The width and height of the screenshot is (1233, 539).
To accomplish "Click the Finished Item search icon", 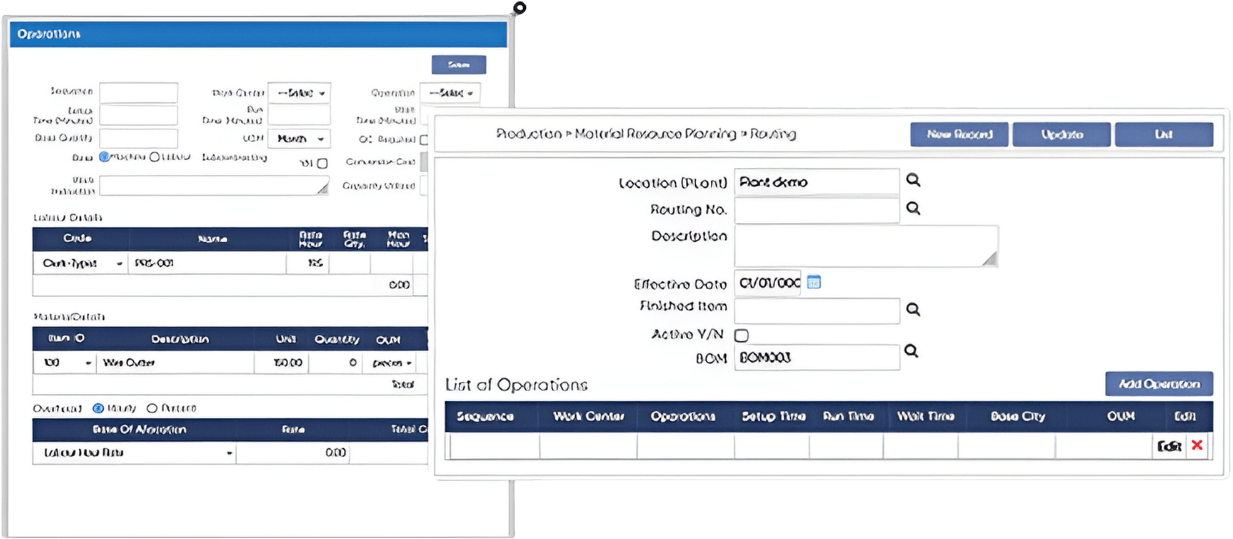I will 912,310.
